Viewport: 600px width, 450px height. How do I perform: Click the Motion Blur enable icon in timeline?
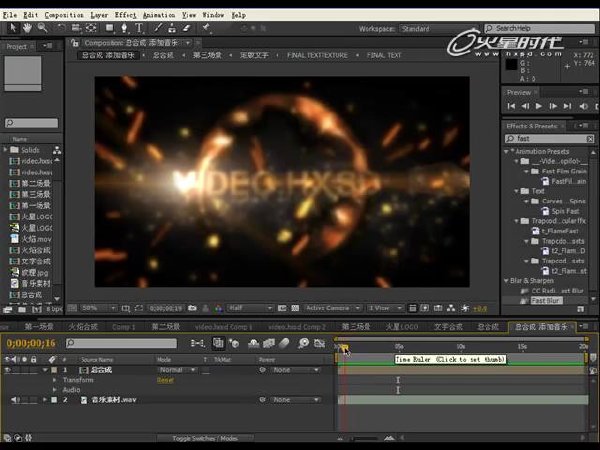tap(284, 343)
